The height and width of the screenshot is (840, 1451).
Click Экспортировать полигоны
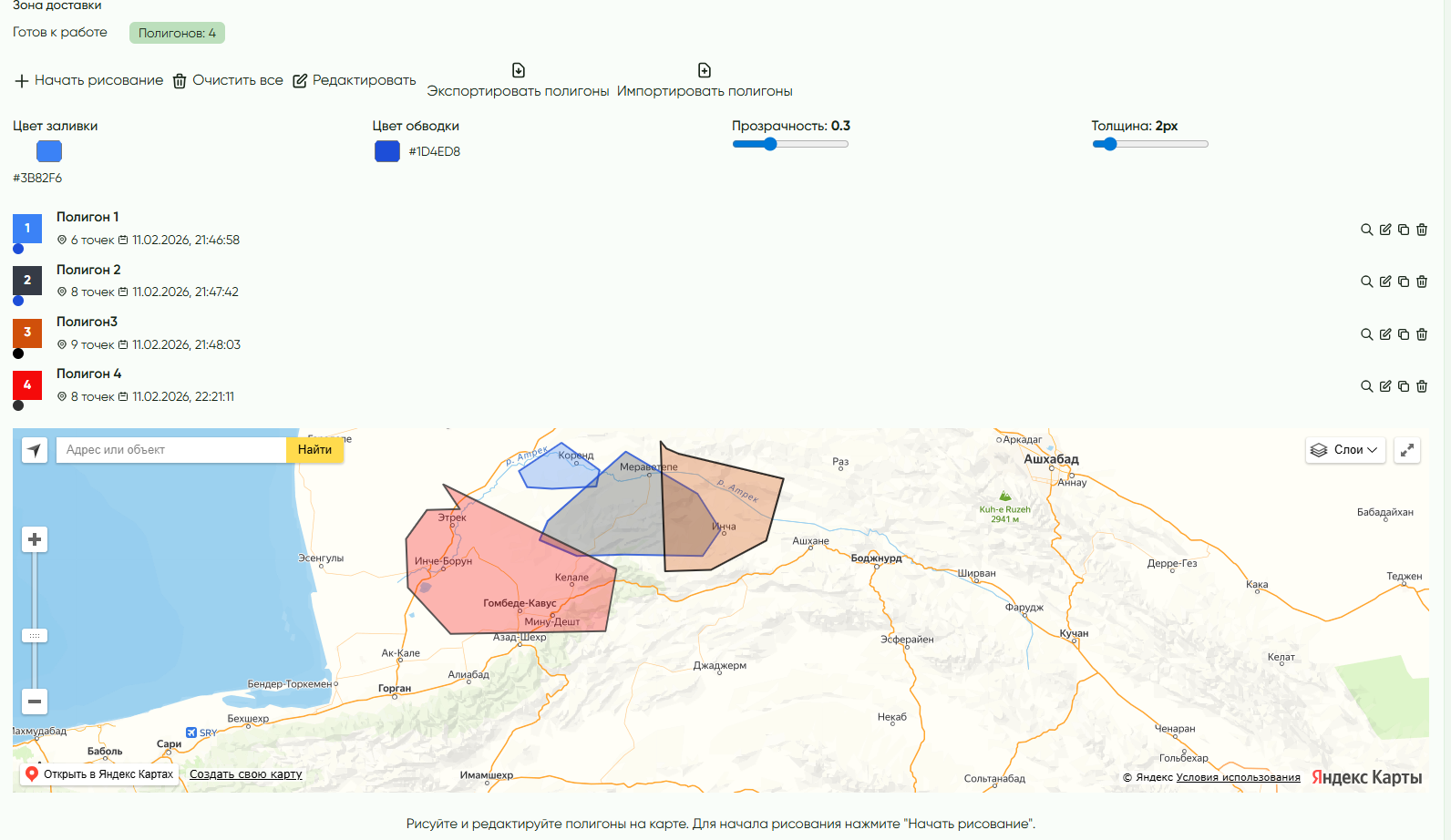[518, 82]
